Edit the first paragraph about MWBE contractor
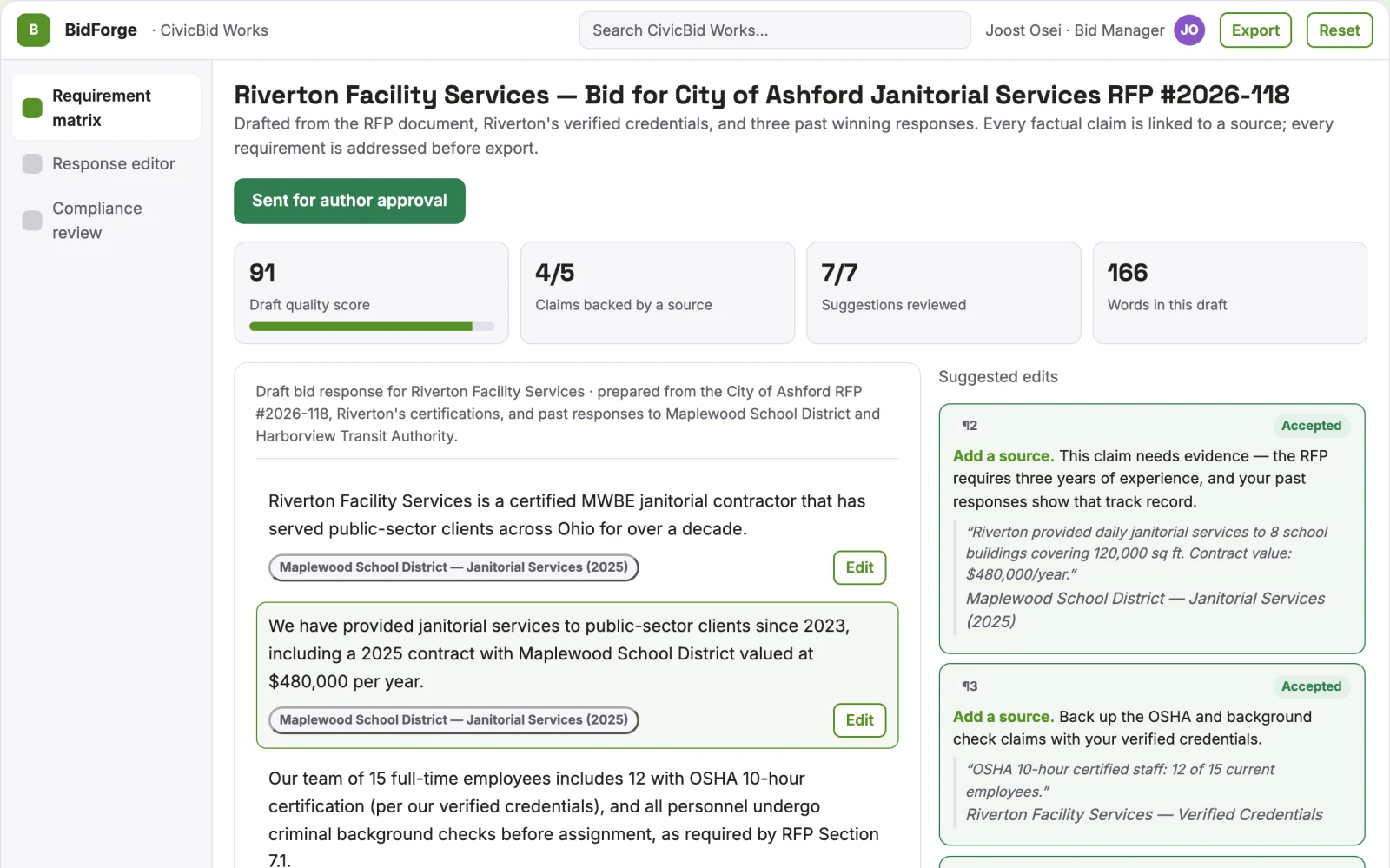The height and width of the screenshot is (868, 1390). (x=859, y=567)
